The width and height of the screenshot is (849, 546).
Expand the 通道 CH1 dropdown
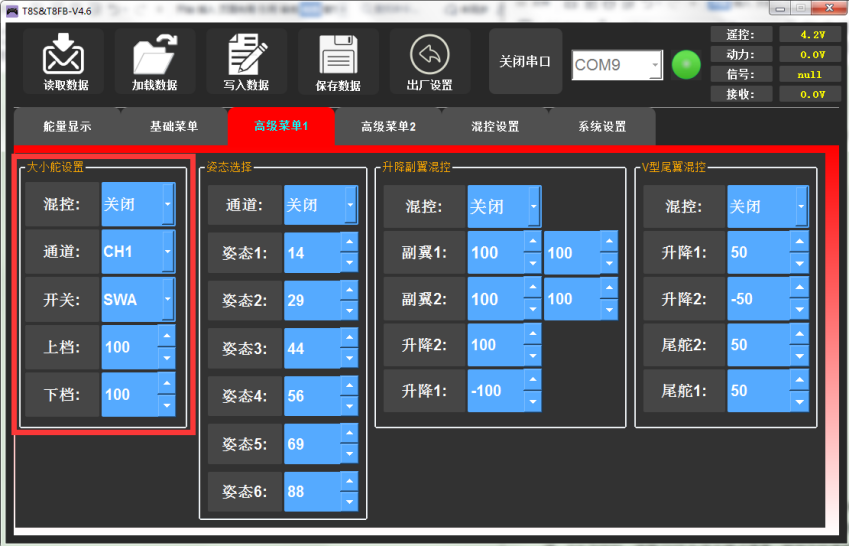tap(167, 252)
